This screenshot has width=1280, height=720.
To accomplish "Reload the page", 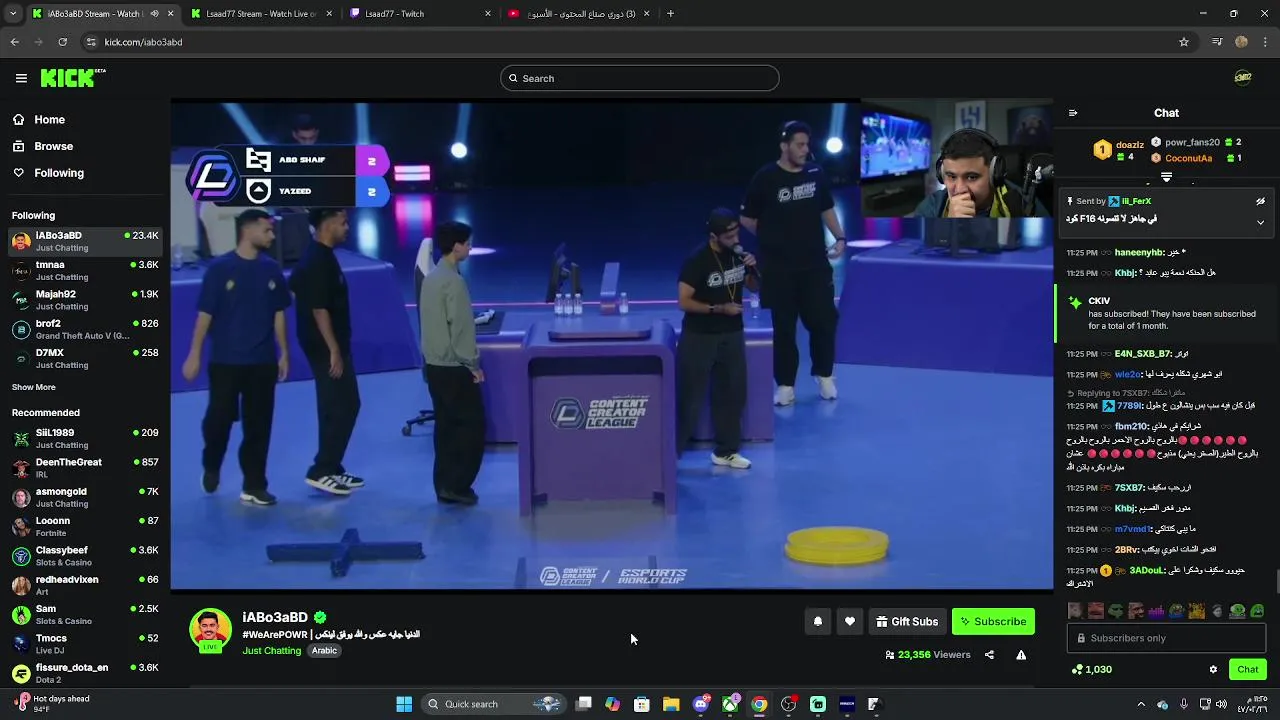I will tap(62, 42).
